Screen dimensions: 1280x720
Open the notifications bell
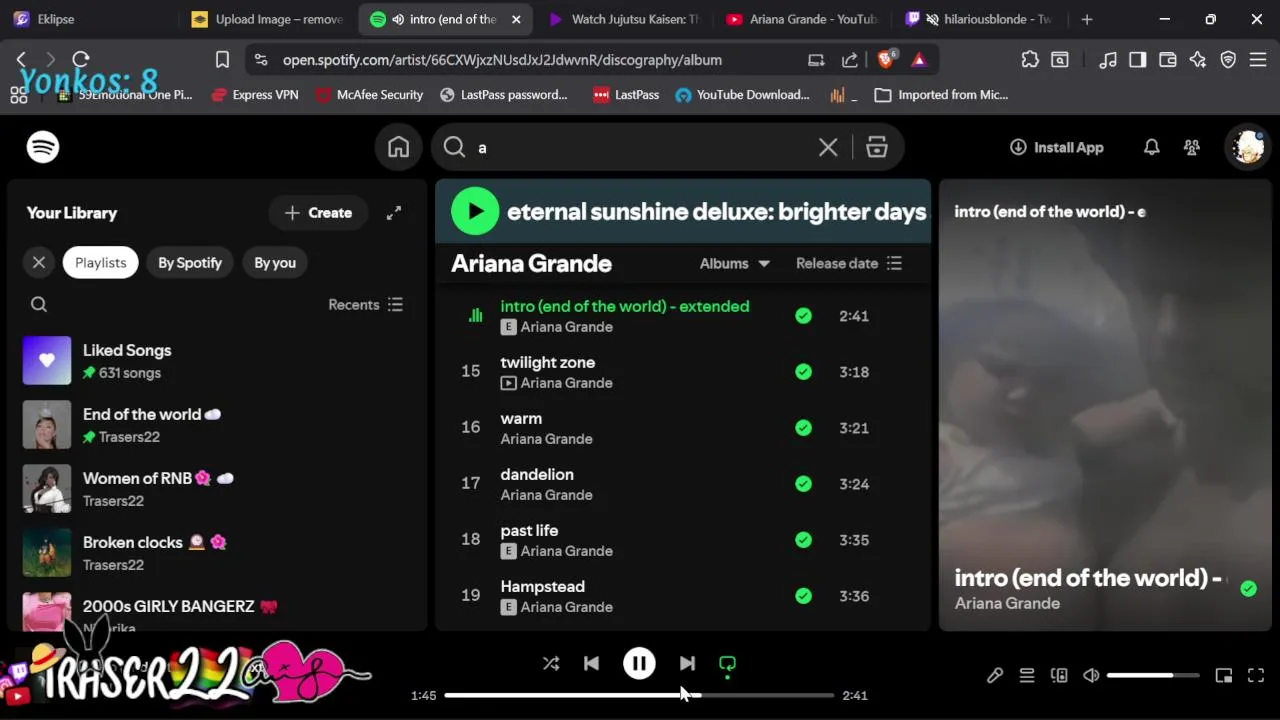point(1152,147)
